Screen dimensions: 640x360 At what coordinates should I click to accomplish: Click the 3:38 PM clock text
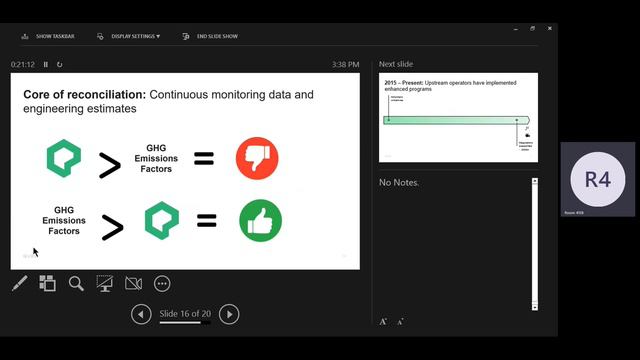coord(345,64)
